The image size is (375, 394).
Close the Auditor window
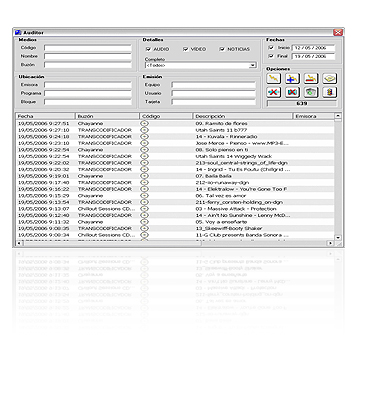(x=338, y=32)
